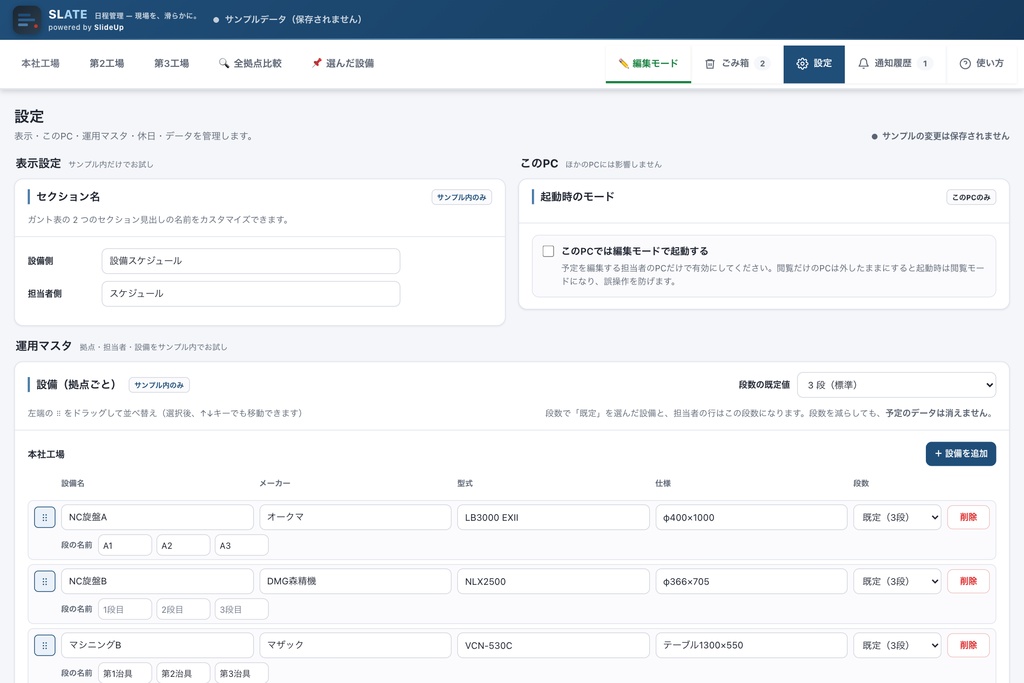Click the bell icon for 通知履歴
This screenshot has height=683, width=1024.
[863, 63]
